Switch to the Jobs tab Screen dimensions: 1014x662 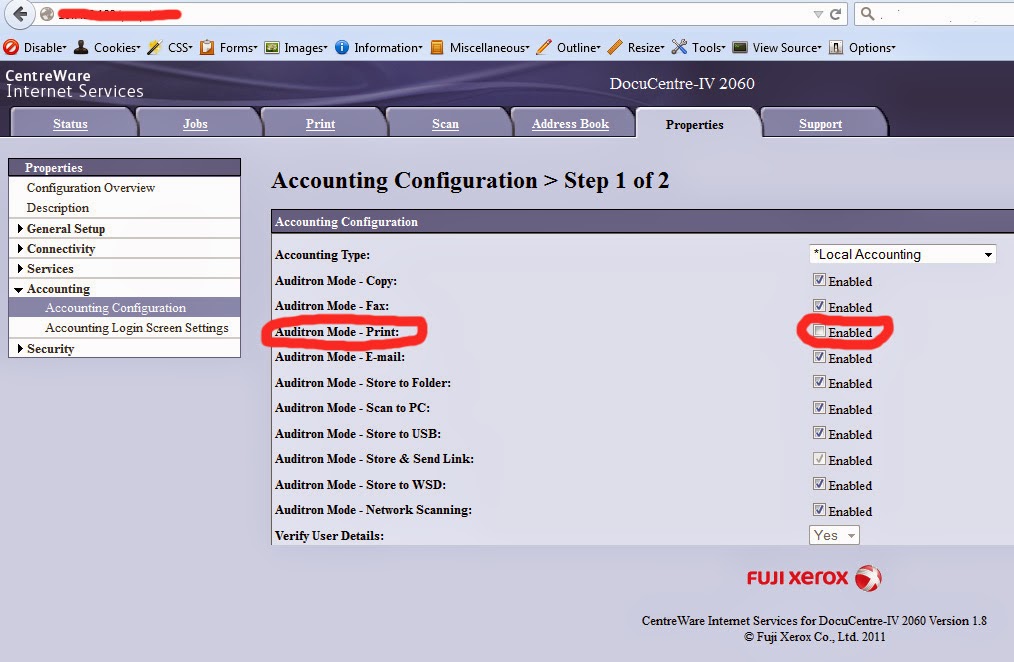(x=195, y=123)
